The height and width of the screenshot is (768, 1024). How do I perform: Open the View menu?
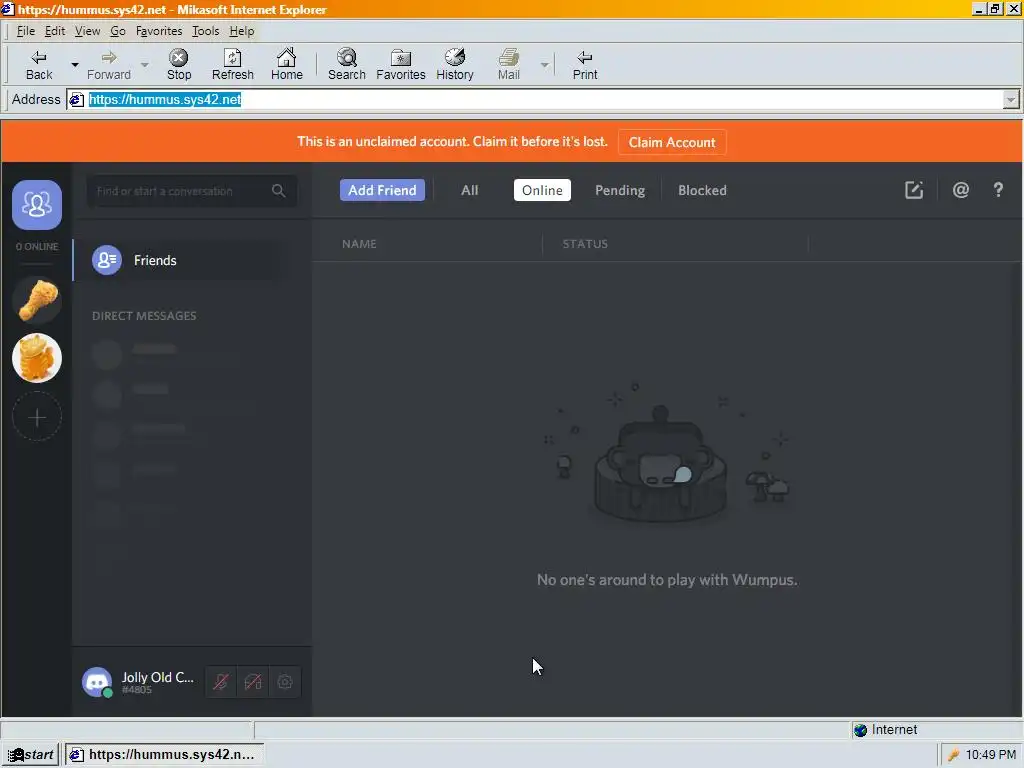pyautogui.click(x=87, y=31)
